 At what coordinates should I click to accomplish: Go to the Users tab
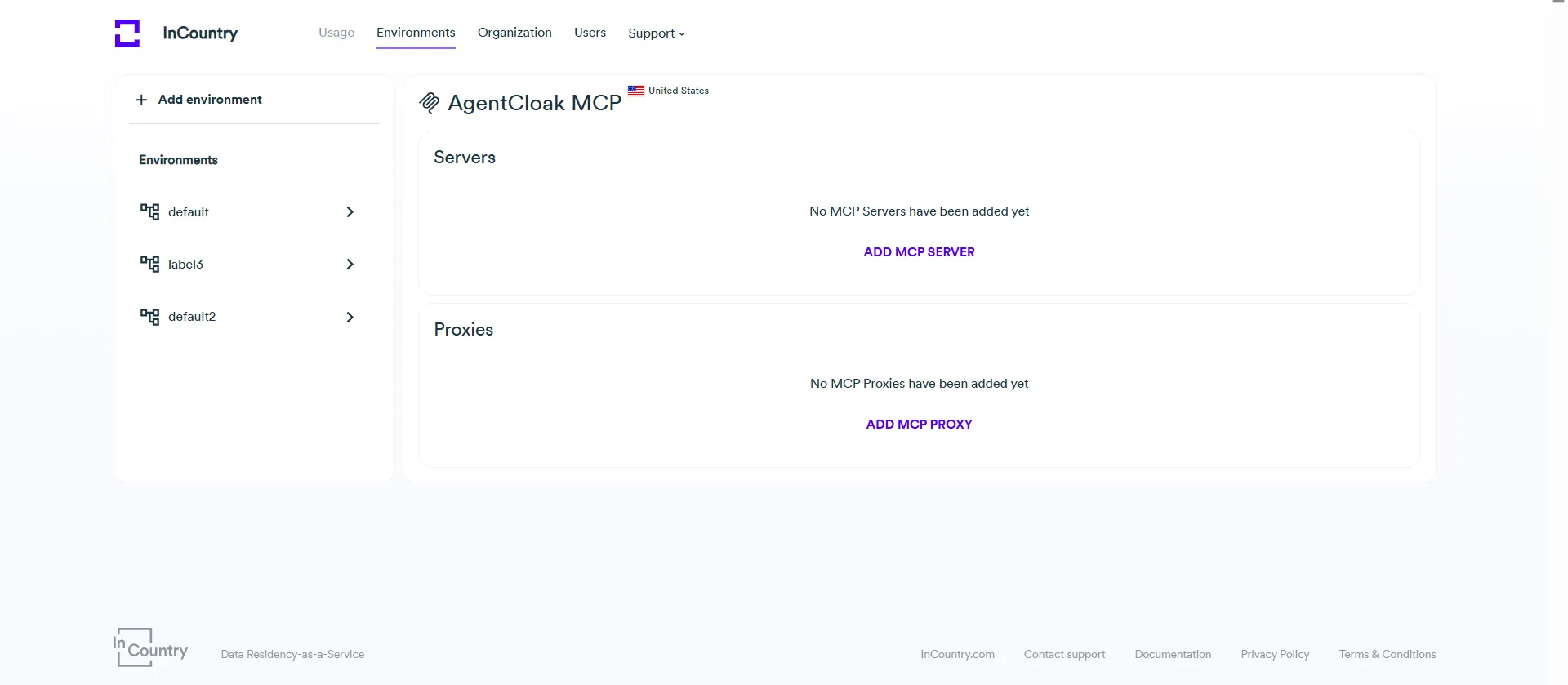590,33
